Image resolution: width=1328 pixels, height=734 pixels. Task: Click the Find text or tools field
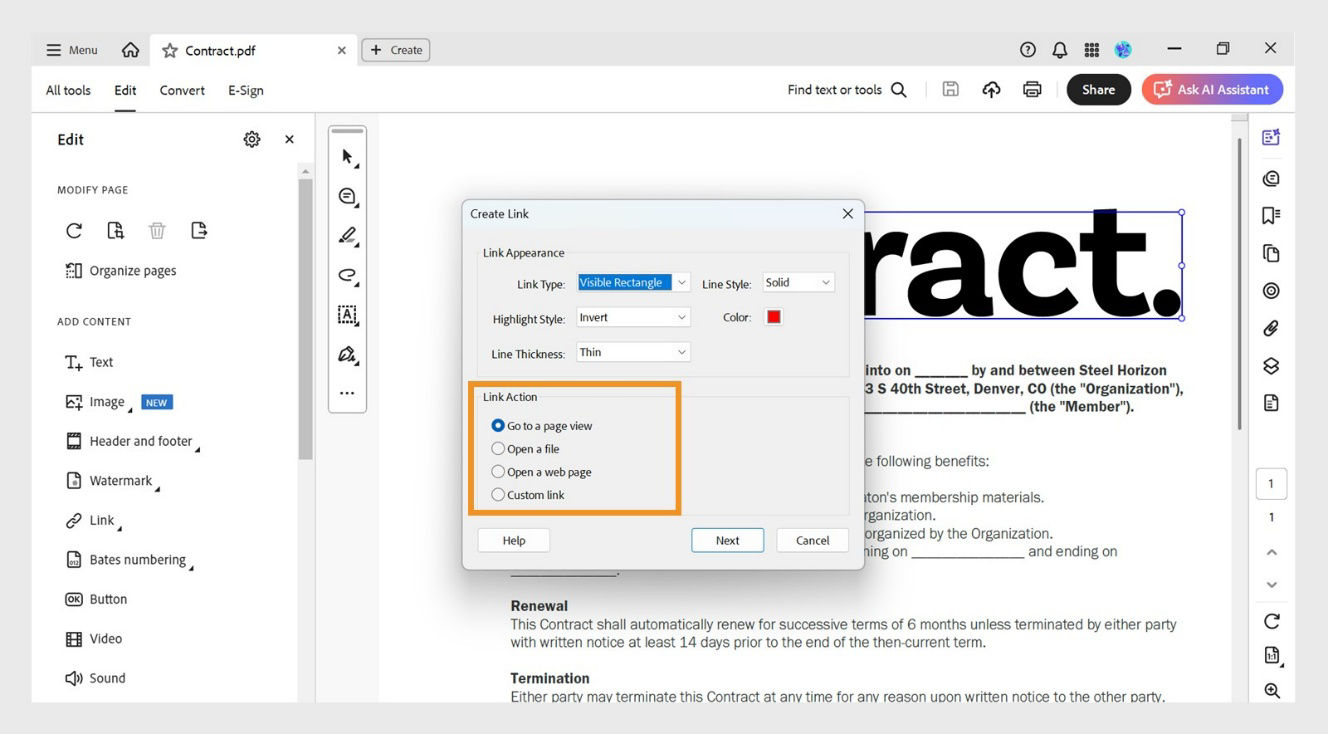pos(837,89)
